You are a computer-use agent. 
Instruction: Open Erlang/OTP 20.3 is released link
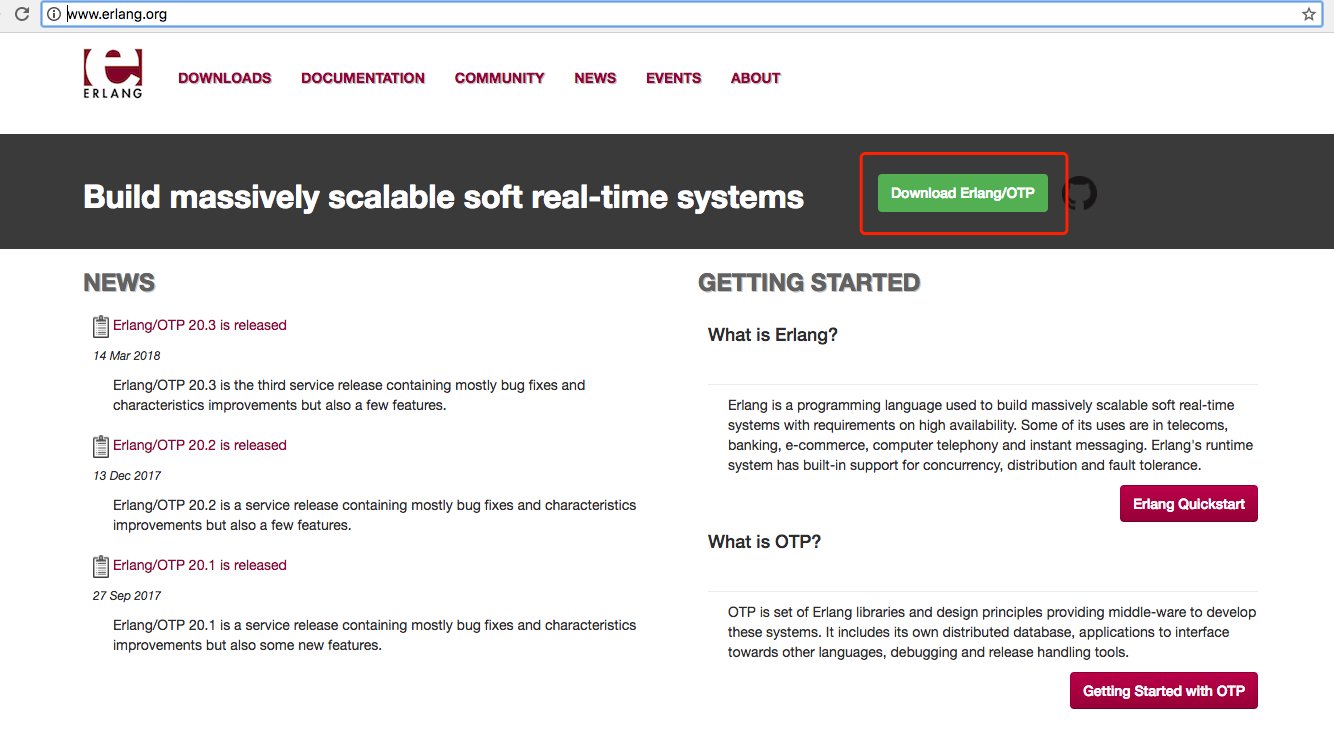pyautogui.click(x=200, y=325)
